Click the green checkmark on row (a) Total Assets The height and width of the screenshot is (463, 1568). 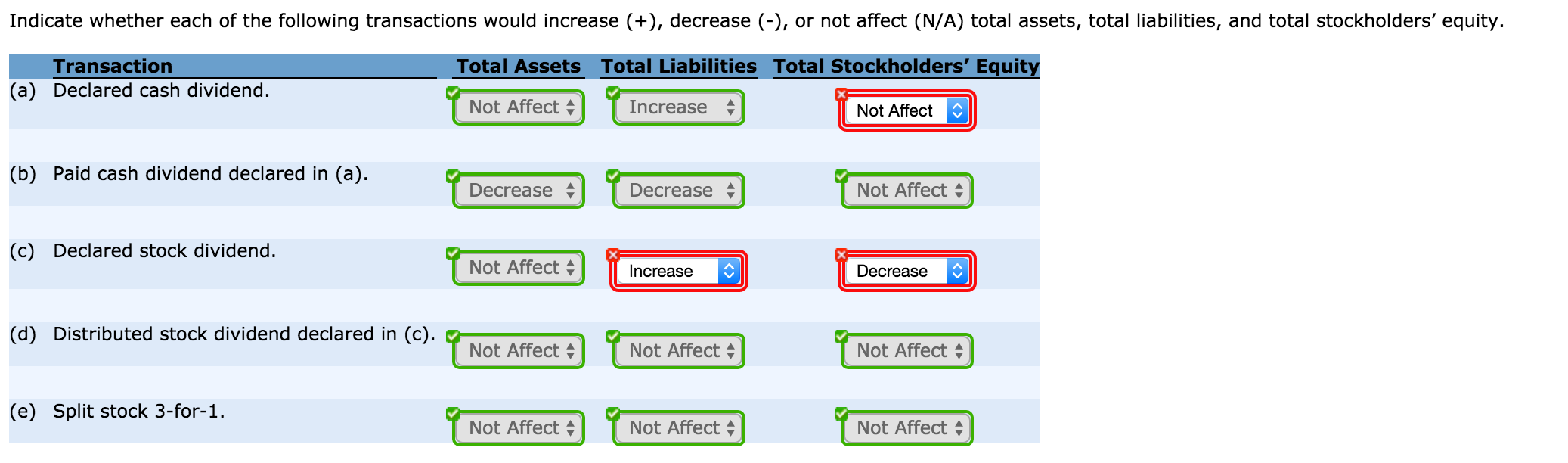click(x=454, y=92)
